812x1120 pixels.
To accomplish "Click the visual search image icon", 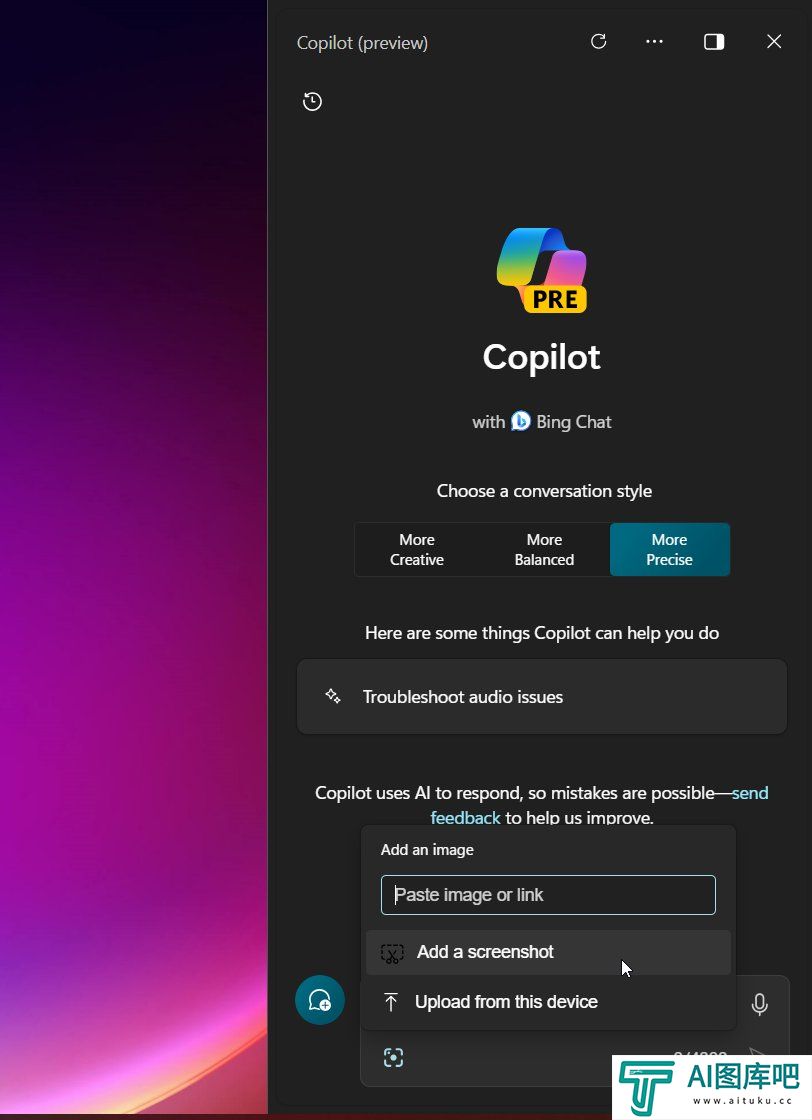I will [394, 1057].
